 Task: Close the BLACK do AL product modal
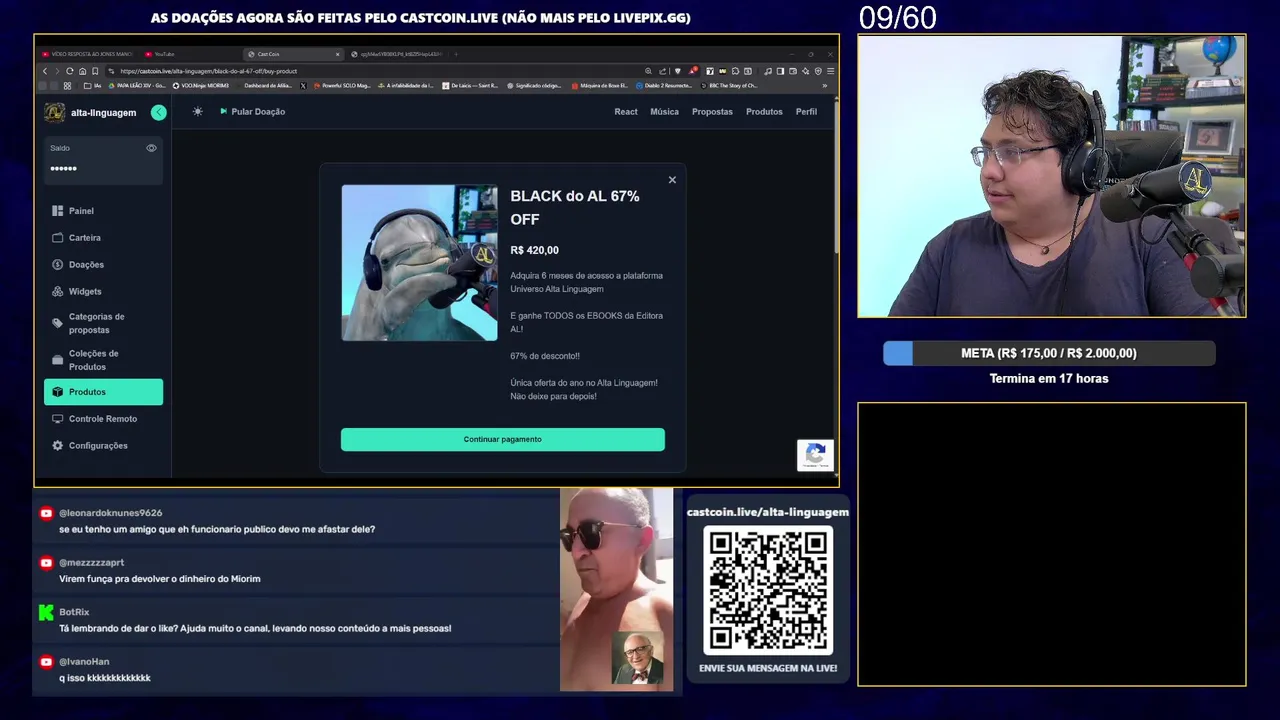pos(672,180)
